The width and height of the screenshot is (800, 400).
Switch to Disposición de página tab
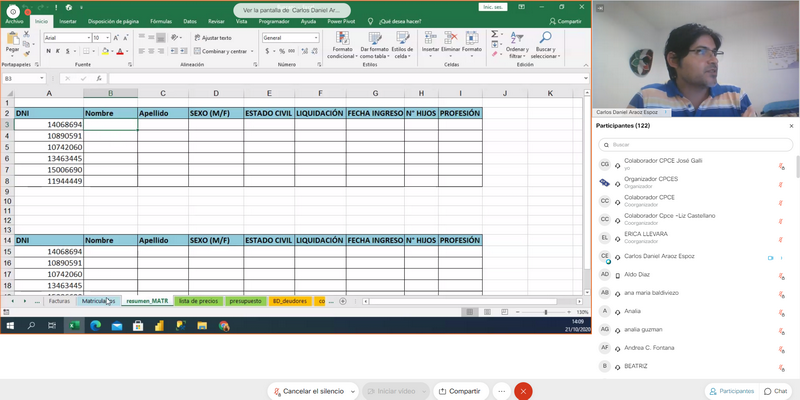[x=113, y=21]
